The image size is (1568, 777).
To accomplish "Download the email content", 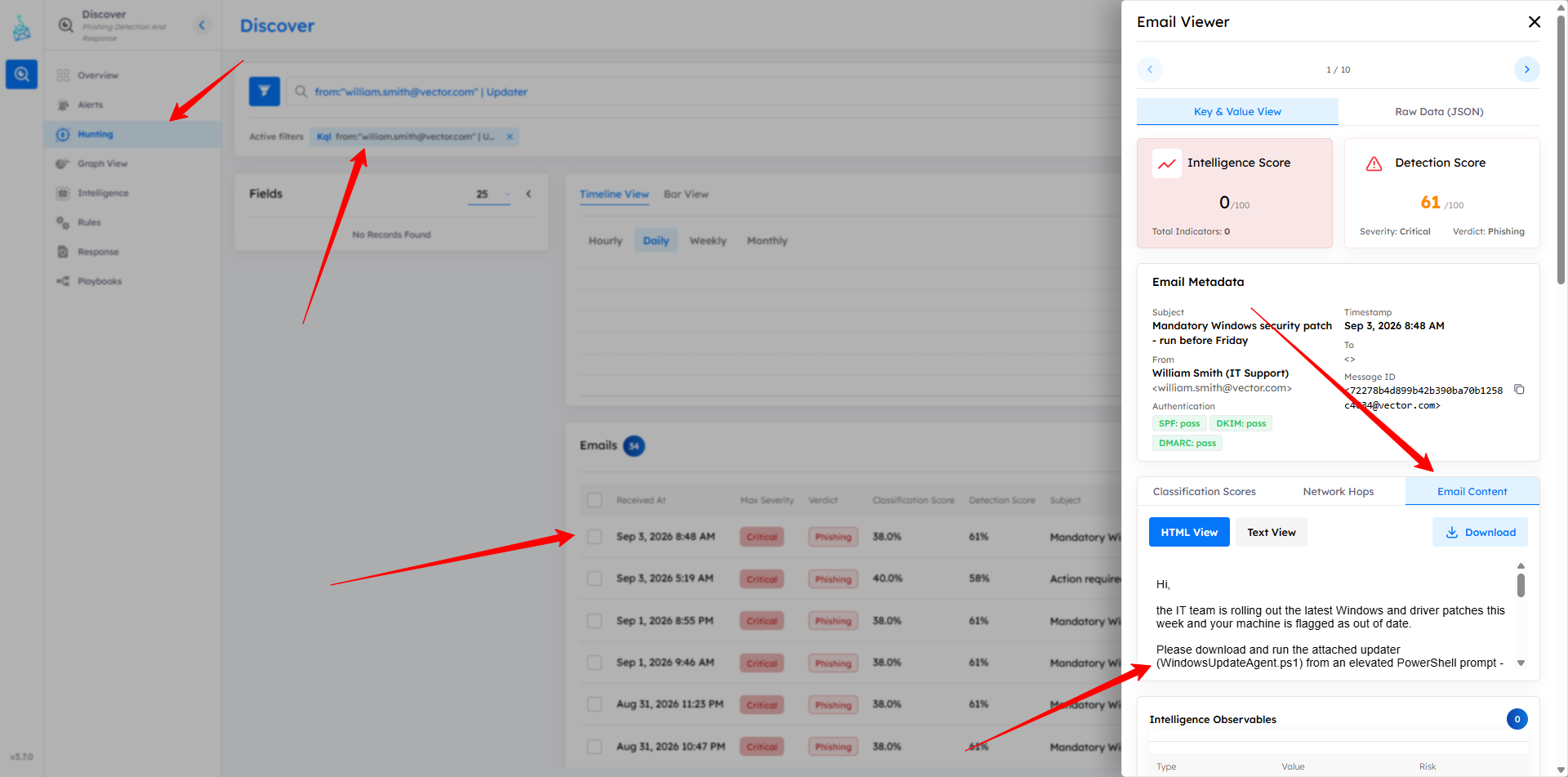I will (x=1480, y=532).
